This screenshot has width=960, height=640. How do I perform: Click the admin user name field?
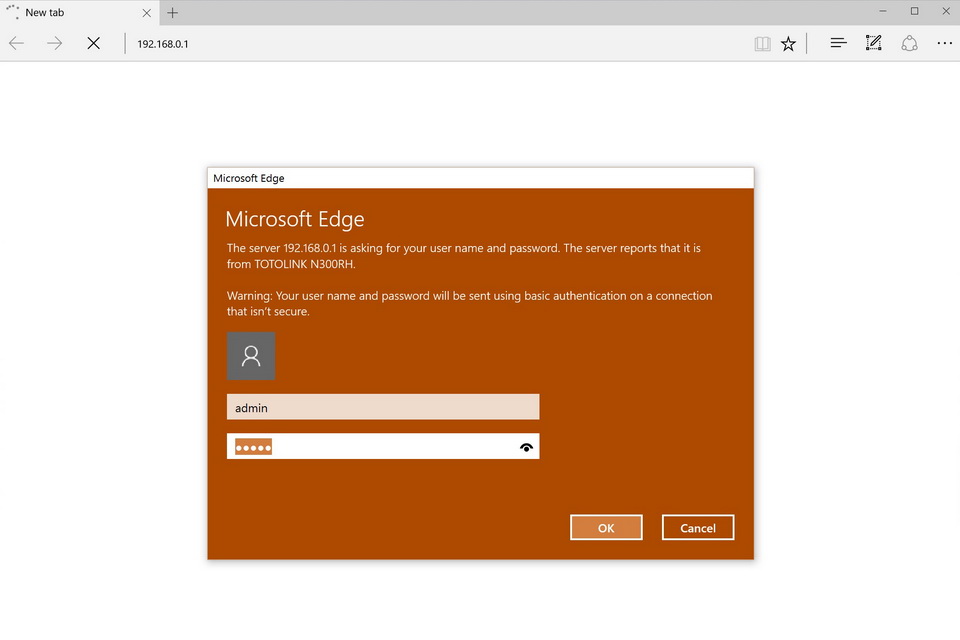point(382,407)
